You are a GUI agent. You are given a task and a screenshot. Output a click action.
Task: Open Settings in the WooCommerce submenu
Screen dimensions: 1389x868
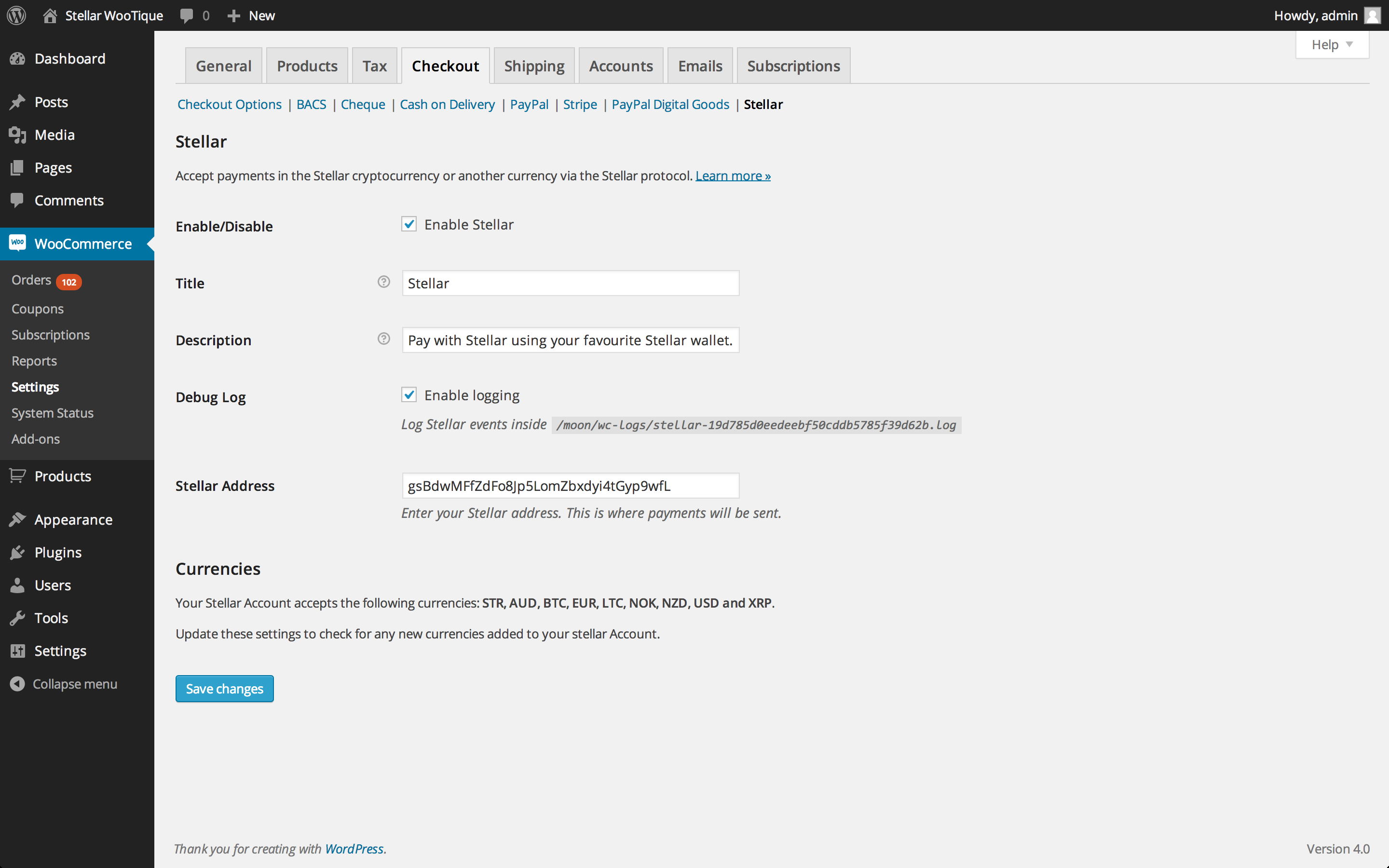click(35, 387)
